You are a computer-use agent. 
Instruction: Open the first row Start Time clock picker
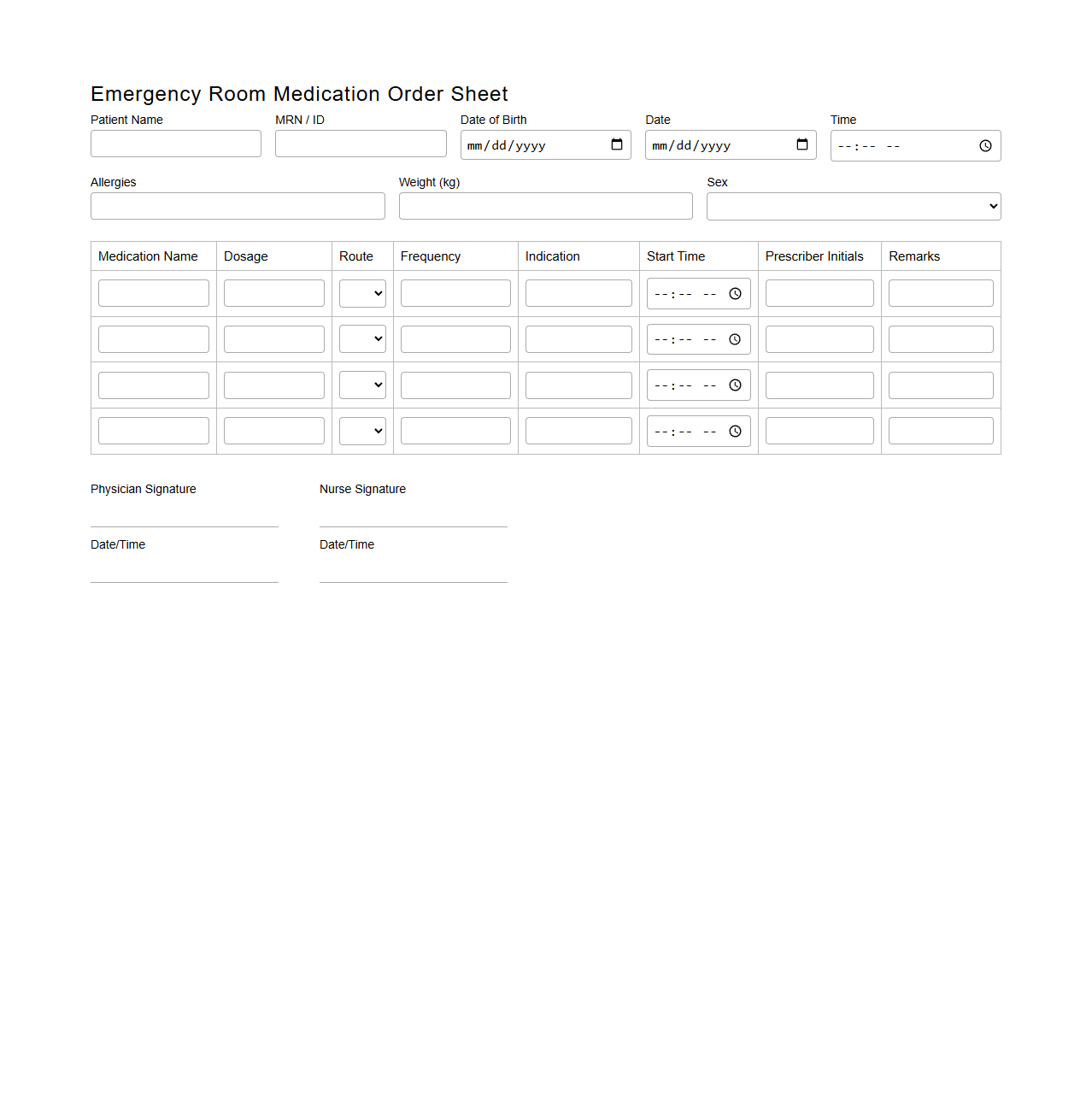click(735, 293)
